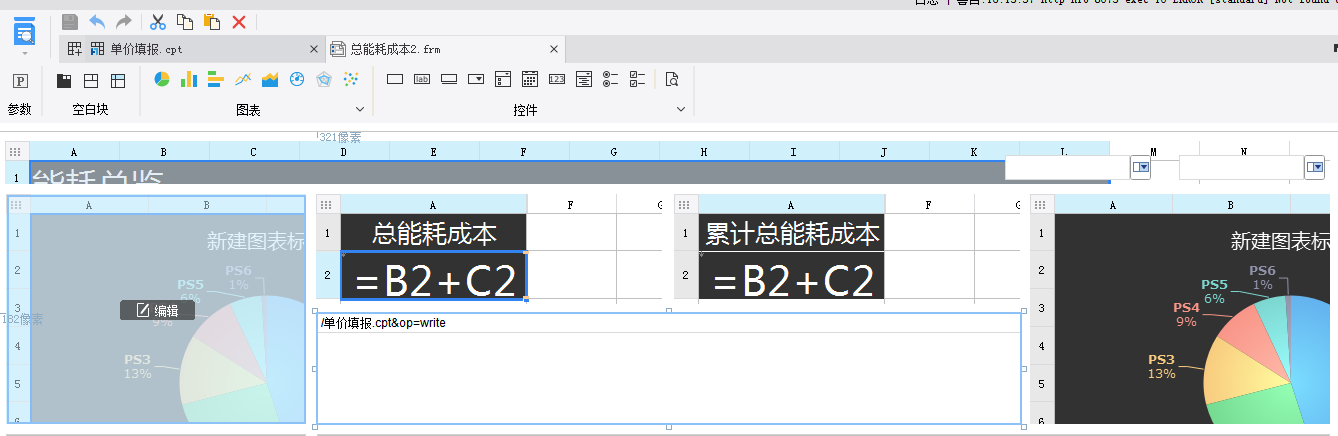Viewport: 1338px width, 436px height.
Task: Insert the first 空白块 block icon
Action: click(64, 80)
